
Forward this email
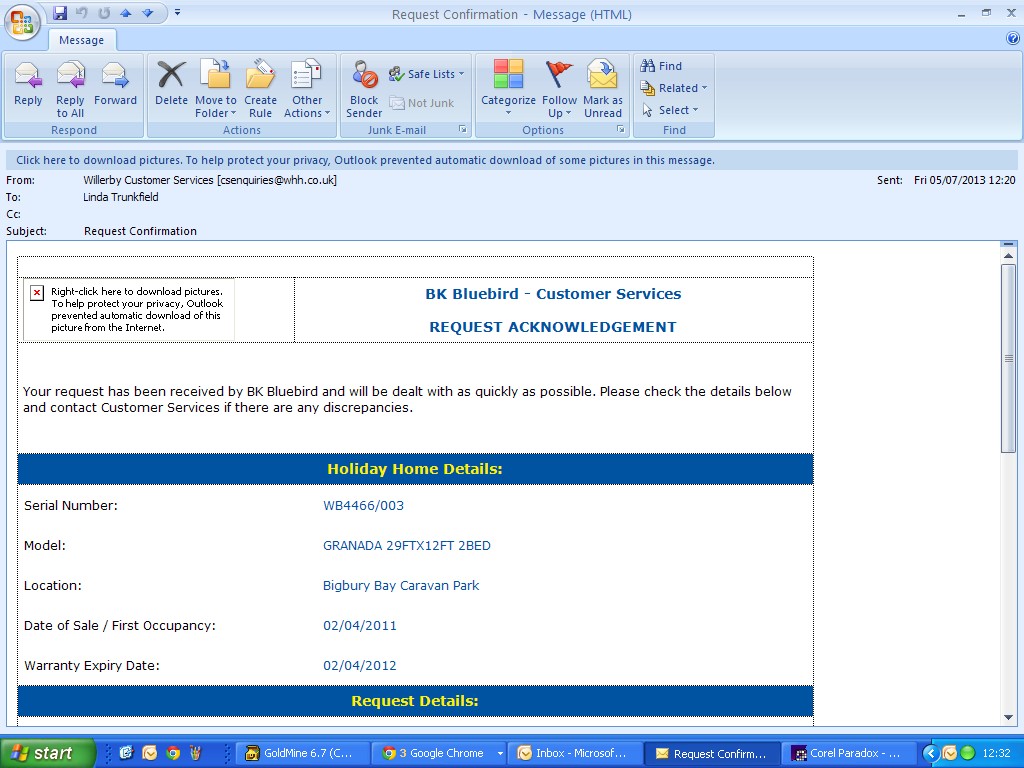(x=116, y=84)
